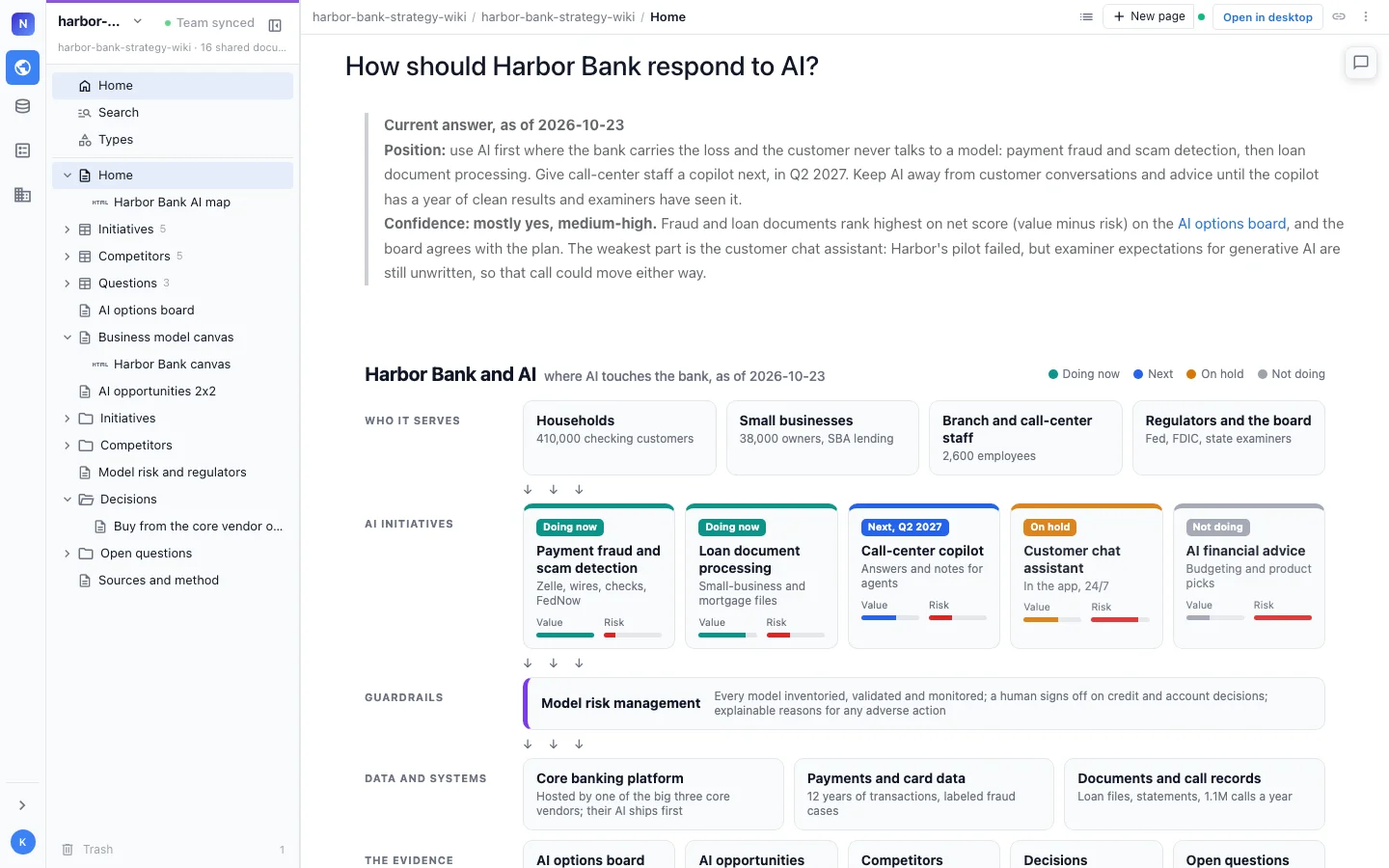Click Payment fraud Value bar
Viewport: 1389px width, 868px height.
[x=565, y=635]
